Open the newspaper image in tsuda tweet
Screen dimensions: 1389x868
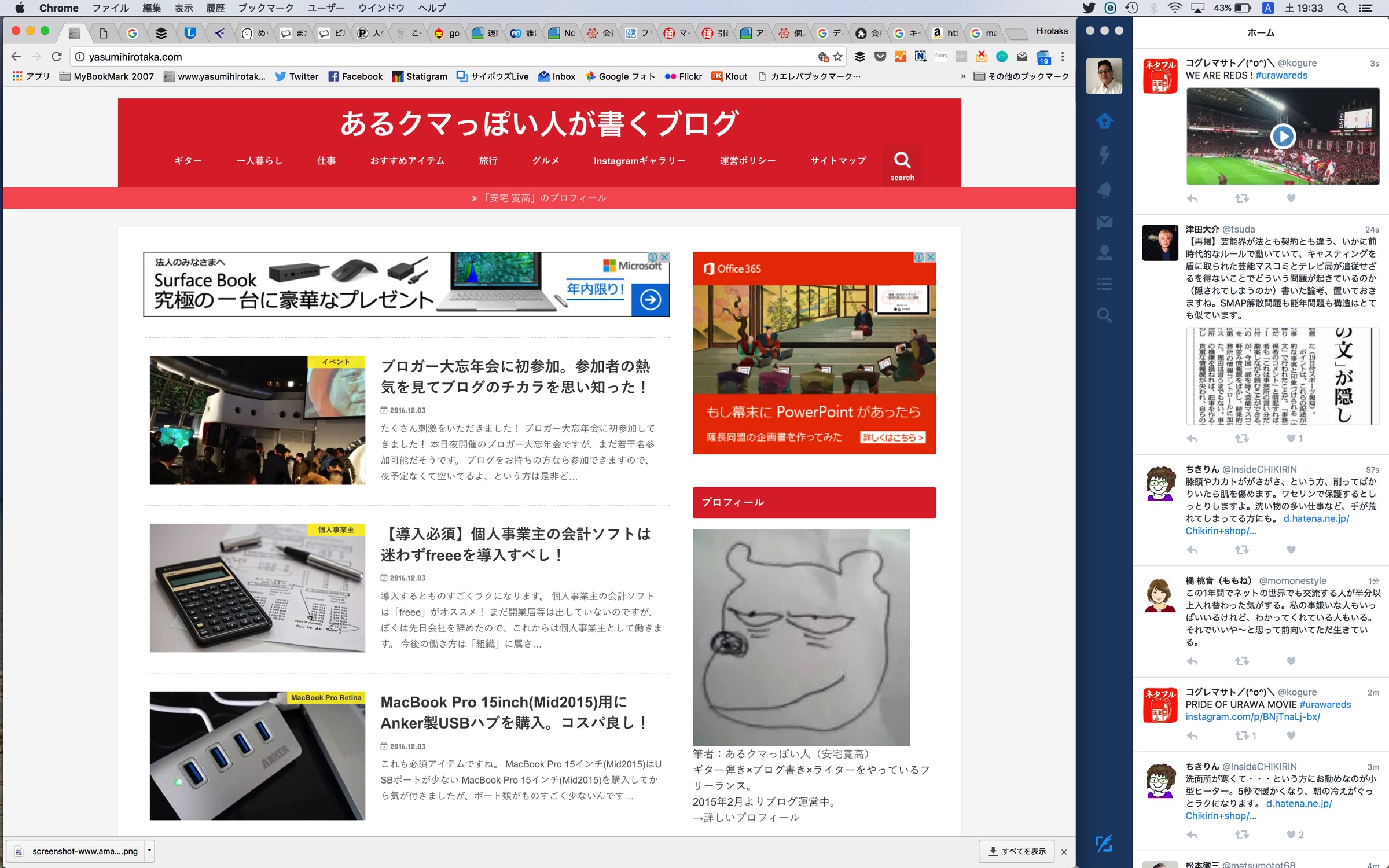(1283, 376)
